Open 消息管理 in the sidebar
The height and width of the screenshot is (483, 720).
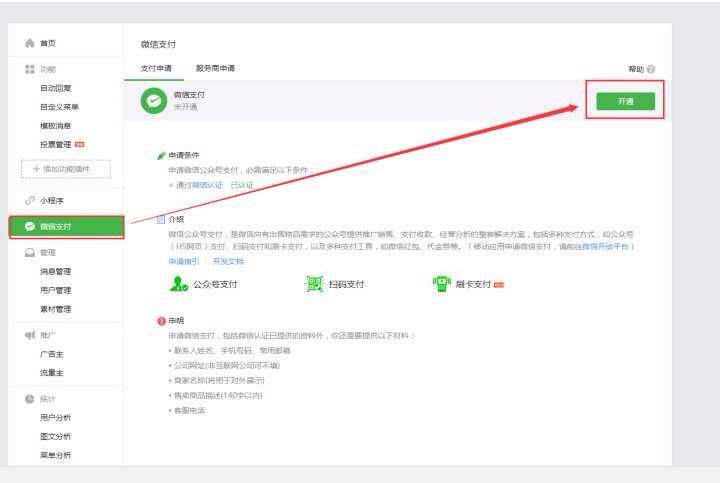[x=56, y=271]
